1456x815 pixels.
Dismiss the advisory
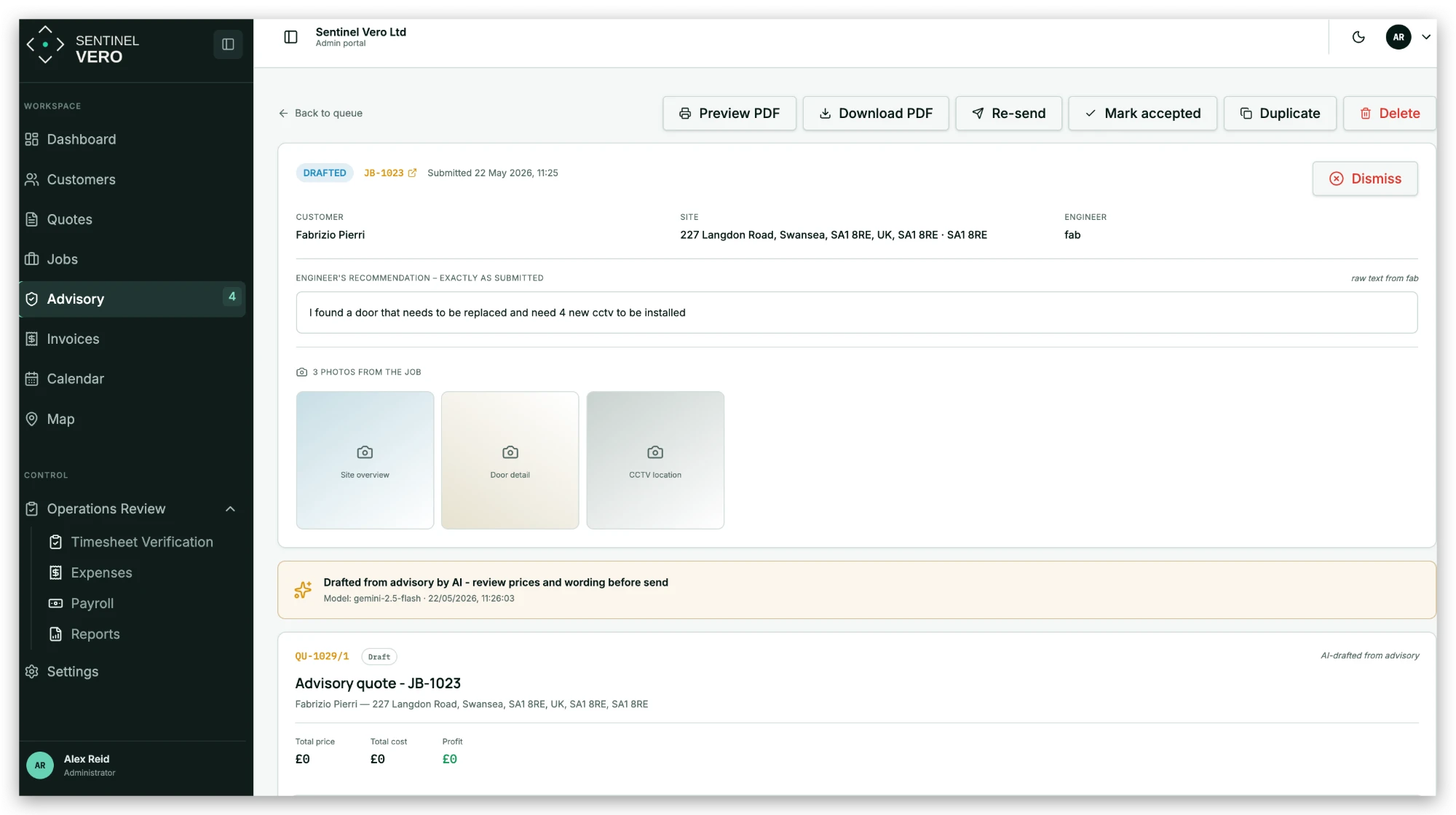pyautogui.click(x=1365, y=178)
